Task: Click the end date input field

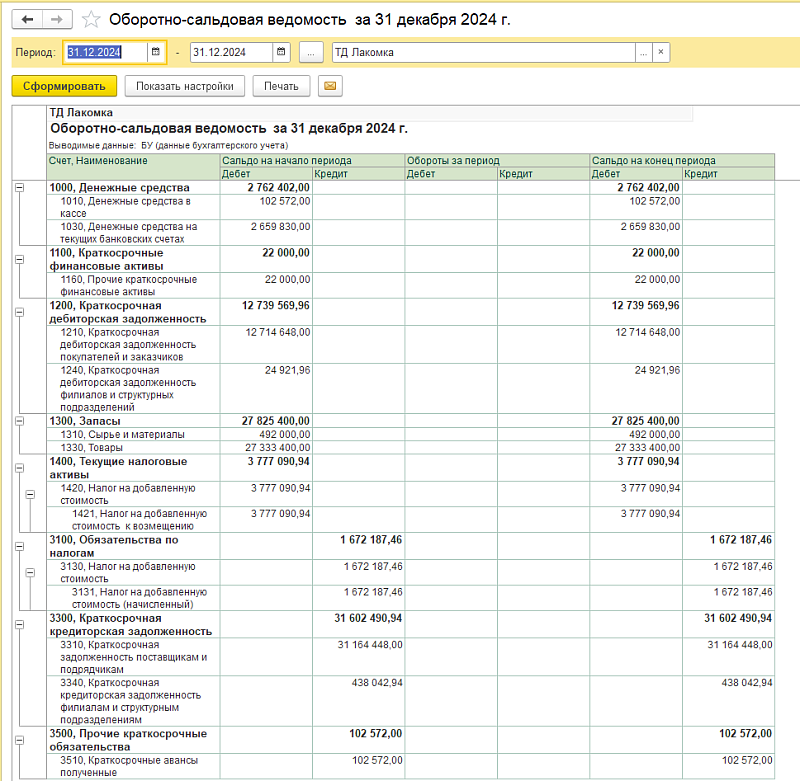Action: tap(230, 52)
